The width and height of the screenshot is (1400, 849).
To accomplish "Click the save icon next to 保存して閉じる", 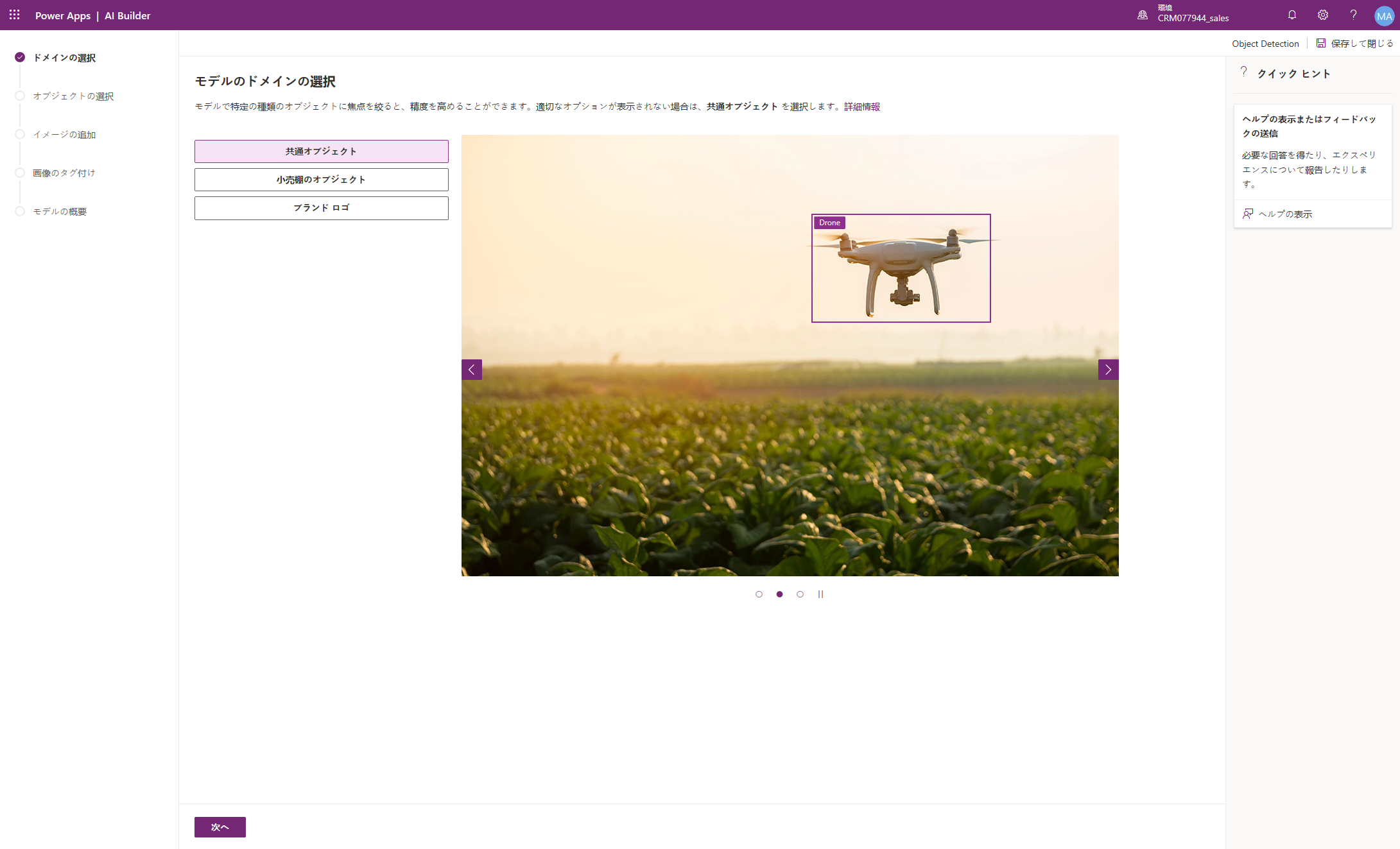I will 1321,43.
